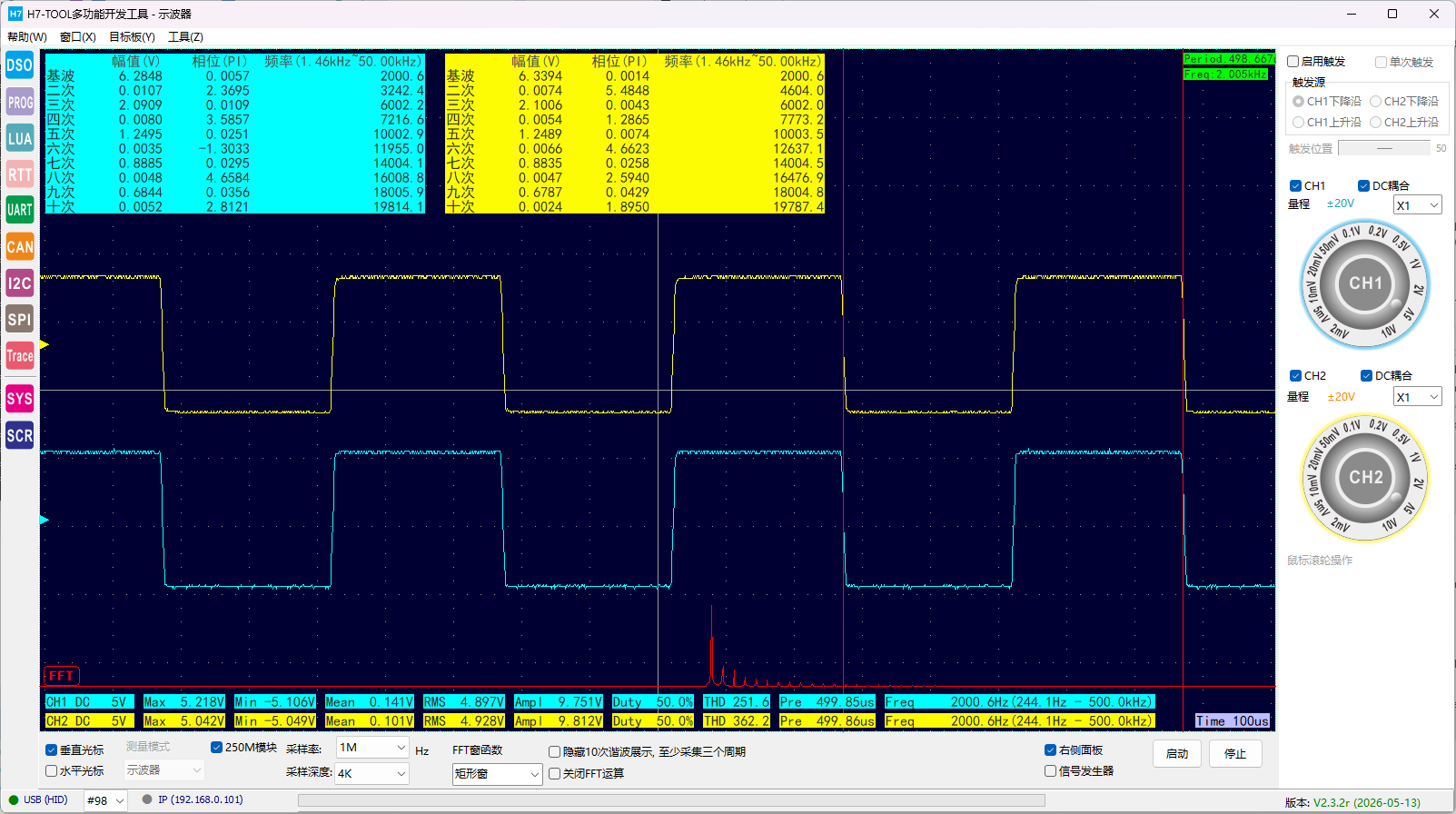Click the H7 app icon in the title bar
1456x814 pixels.
pyautogui.click(x=15, y=14)
